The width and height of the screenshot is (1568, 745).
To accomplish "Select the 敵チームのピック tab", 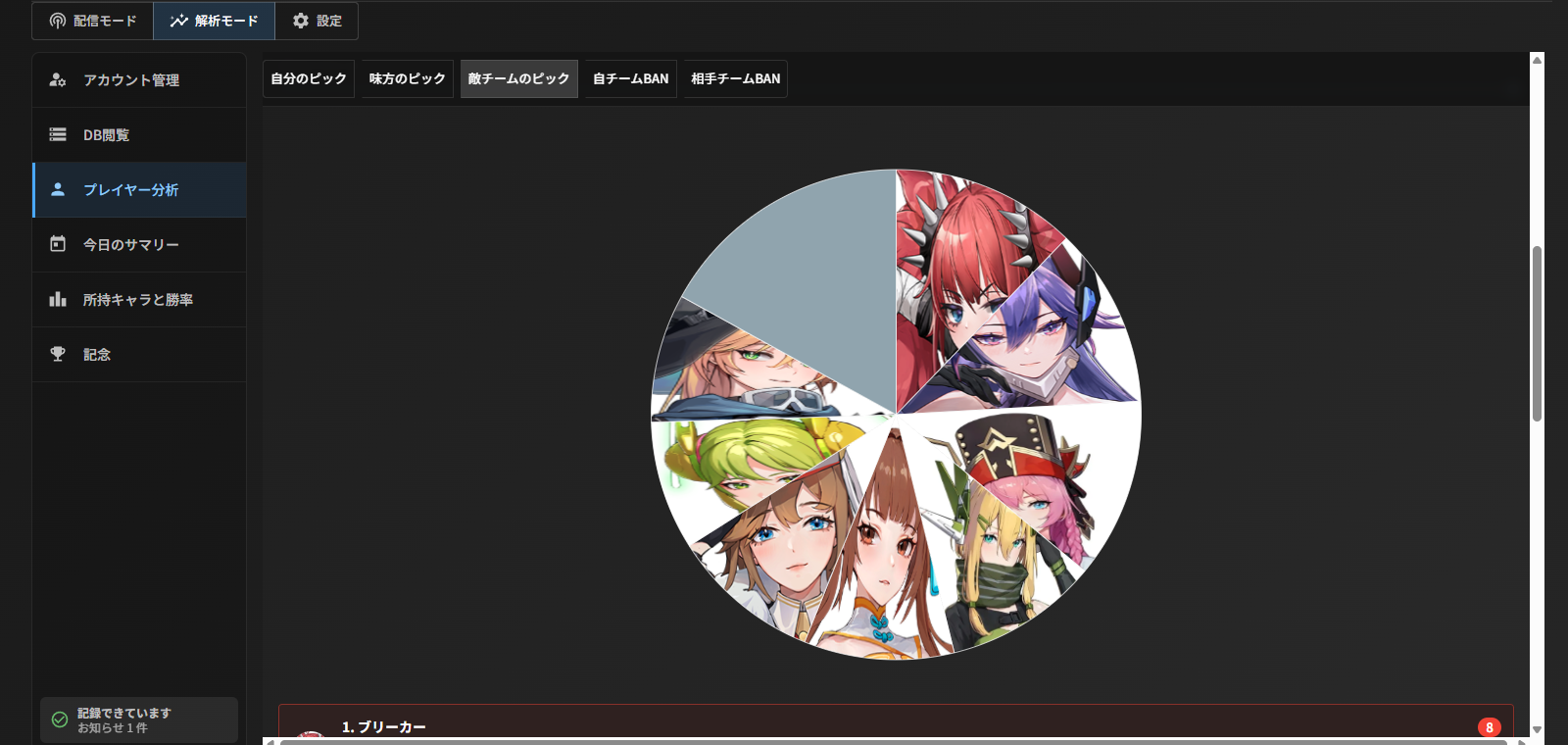I will (519, 78).
